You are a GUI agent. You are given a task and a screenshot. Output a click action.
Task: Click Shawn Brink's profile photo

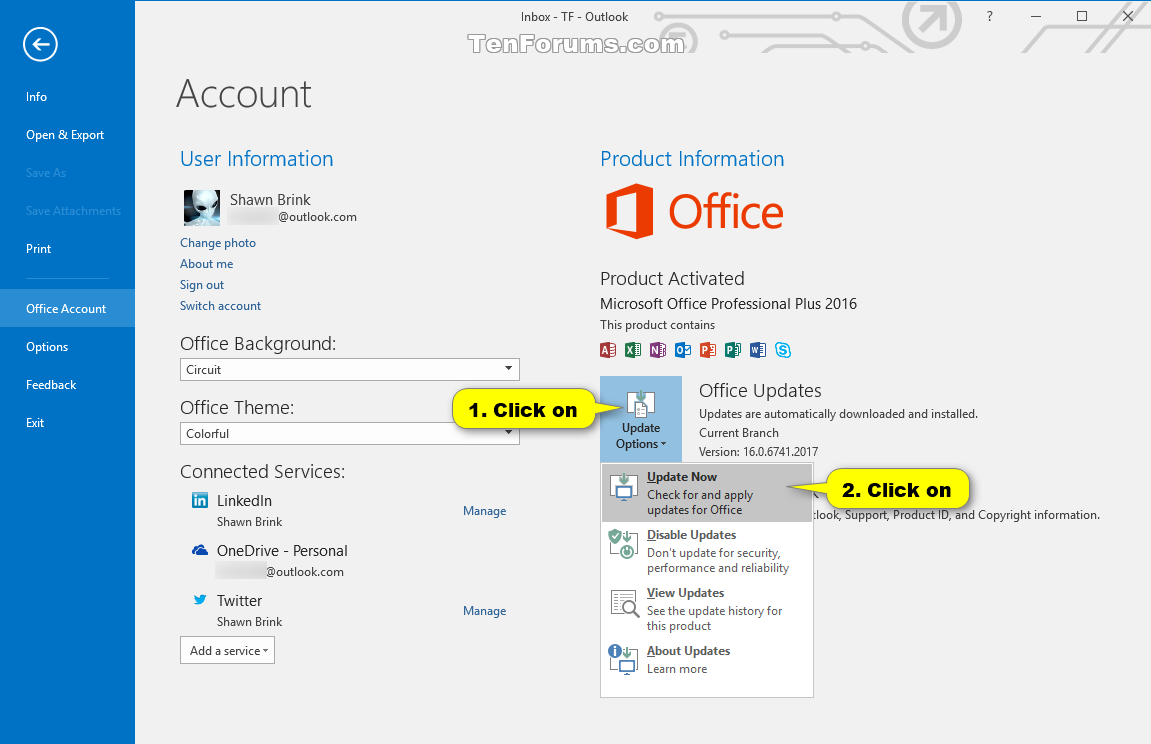click(x=202, y=208)
